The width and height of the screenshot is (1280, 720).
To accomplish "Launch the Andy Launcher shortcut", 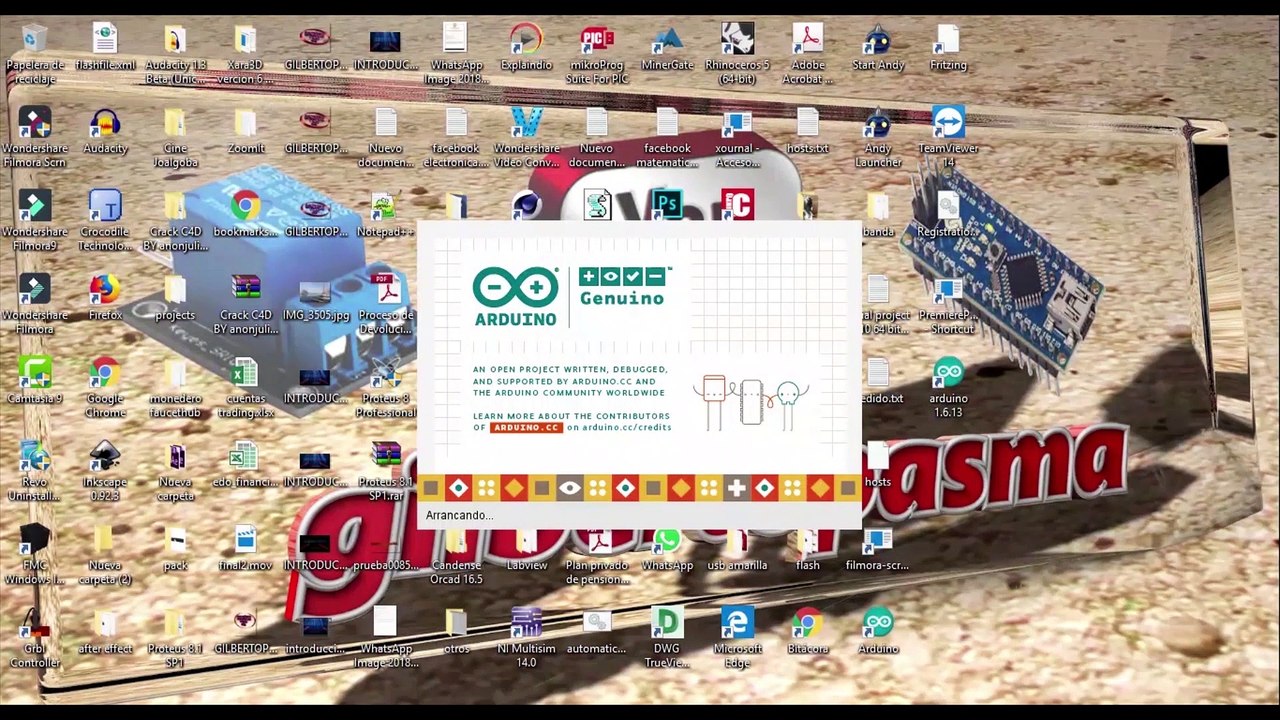I will point(878,138).
